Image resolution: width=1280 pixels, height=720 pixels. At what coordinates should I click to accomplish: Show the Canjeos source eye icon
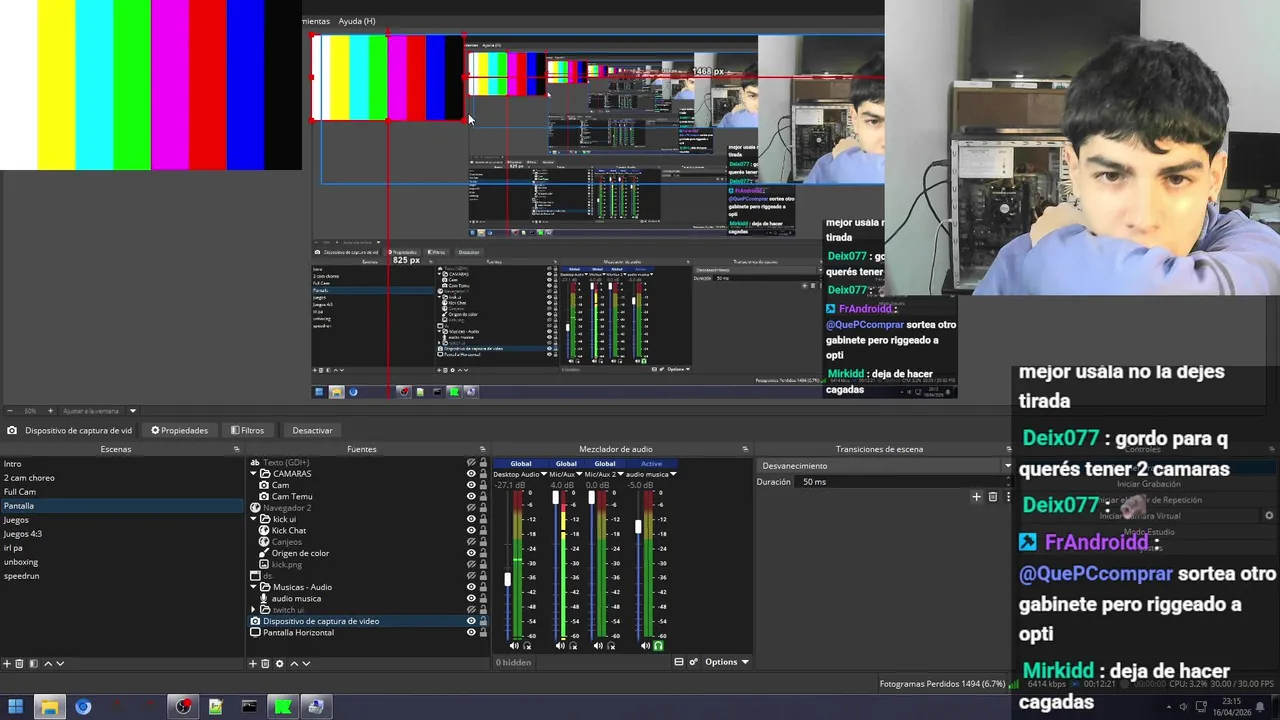pos(471,542)
